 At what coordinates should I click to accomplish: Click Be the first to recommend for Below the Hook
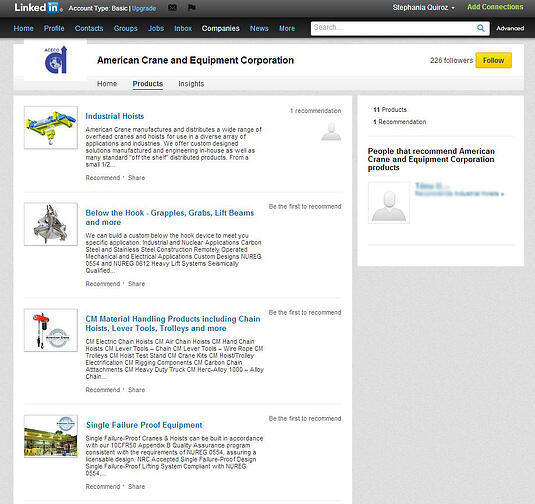point(305,206)
